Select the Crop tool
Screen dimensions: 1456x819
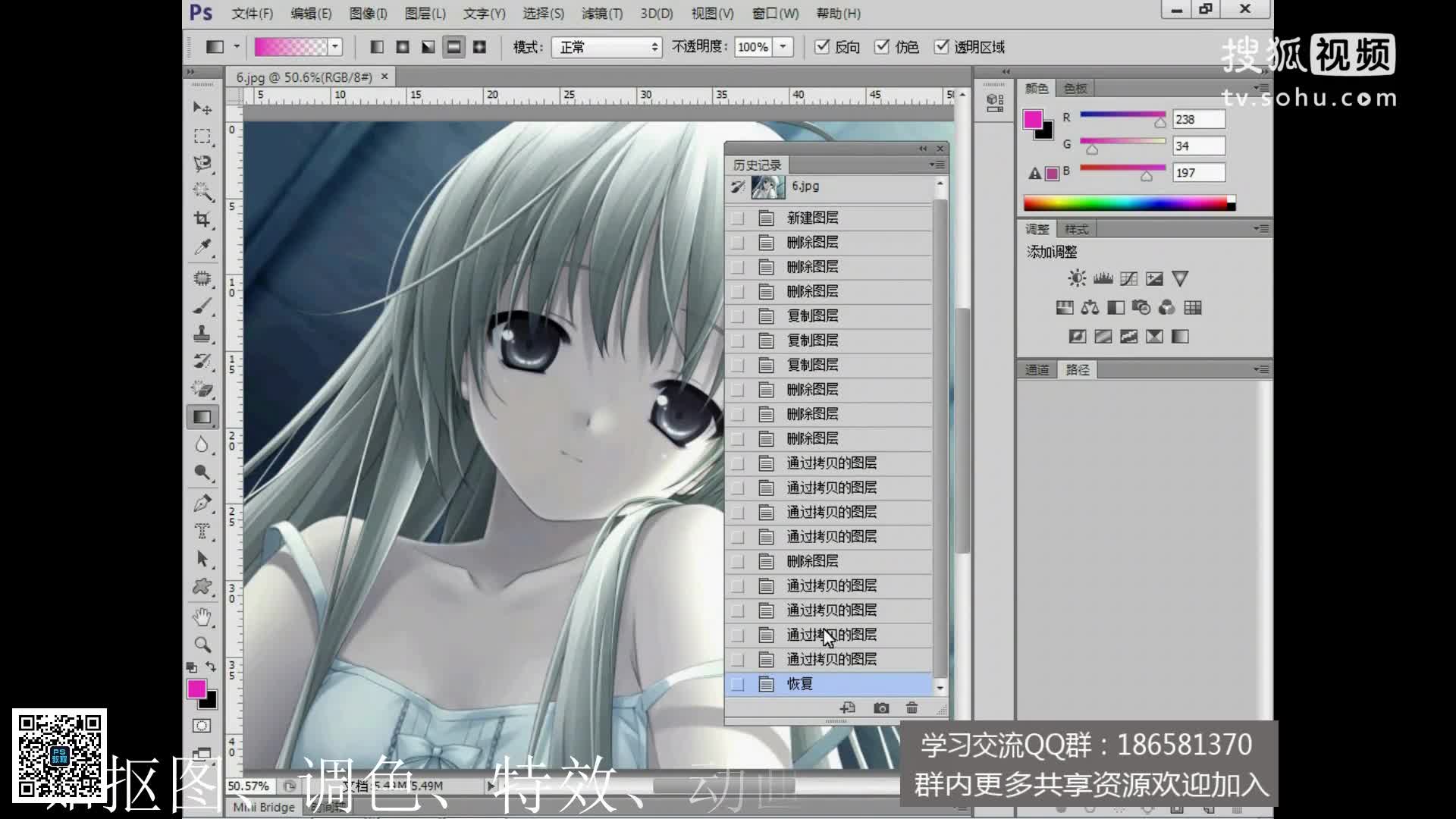click(202, 219)
